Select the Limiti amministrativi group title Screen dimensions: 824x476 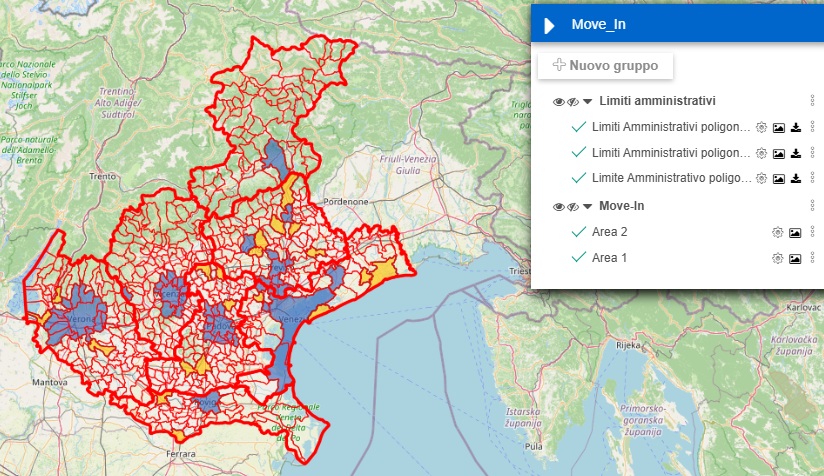[657, 101]
